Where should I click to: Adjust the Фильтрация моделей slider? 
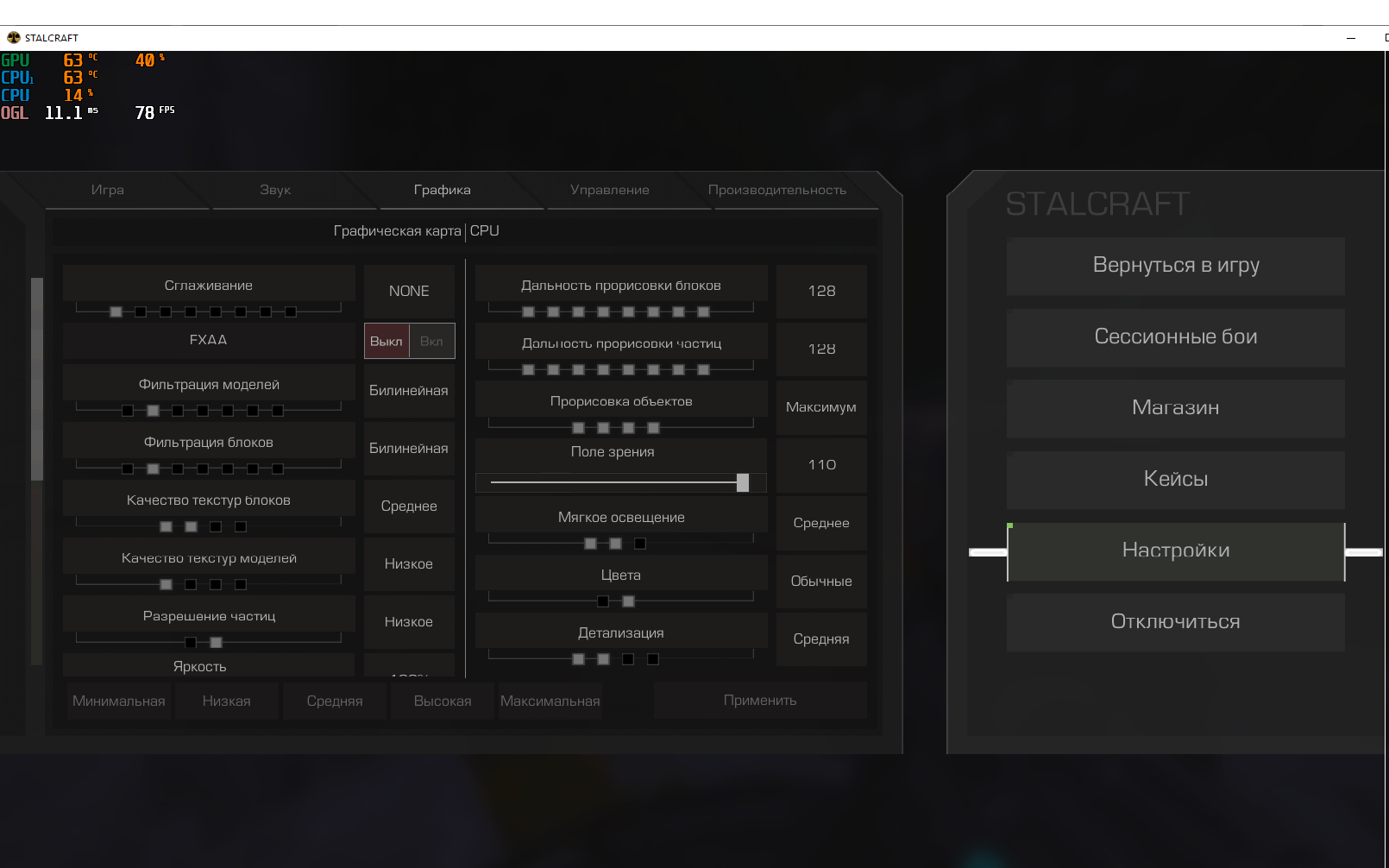pyautogui.click(x=209, y=410)
